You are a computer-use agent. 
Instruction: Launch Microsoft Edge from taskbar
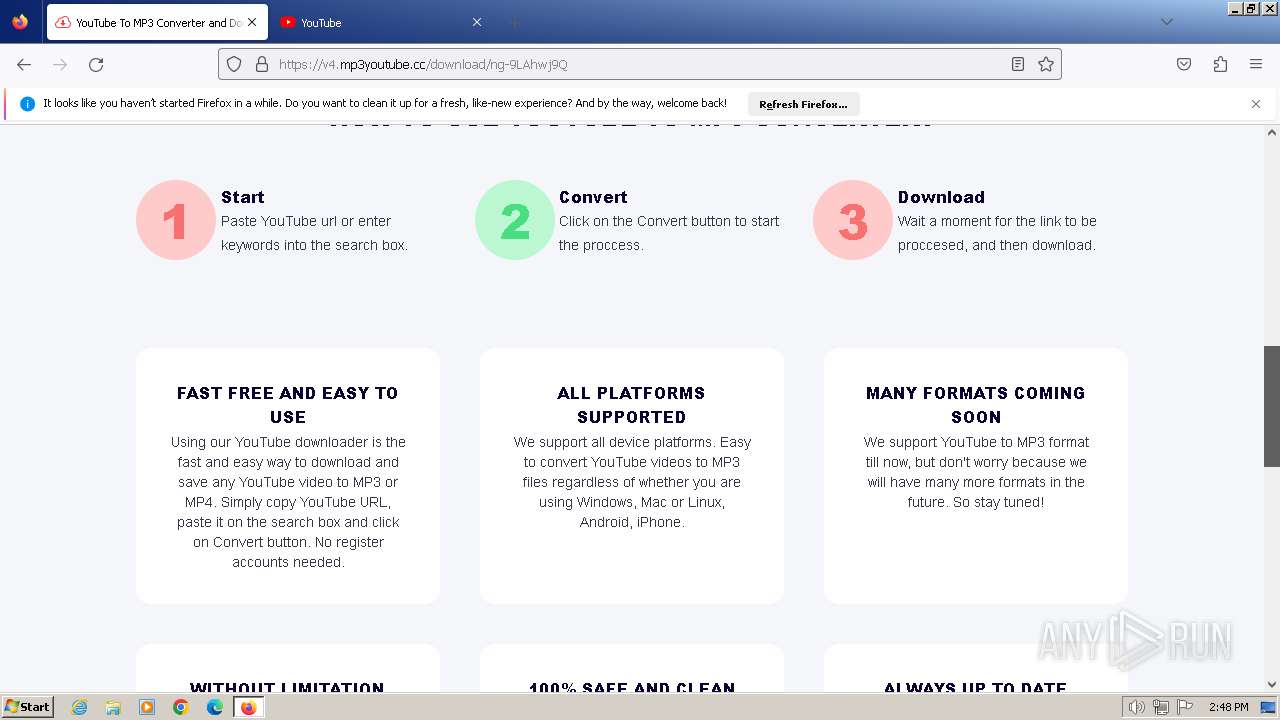click(x=215, y=707)
